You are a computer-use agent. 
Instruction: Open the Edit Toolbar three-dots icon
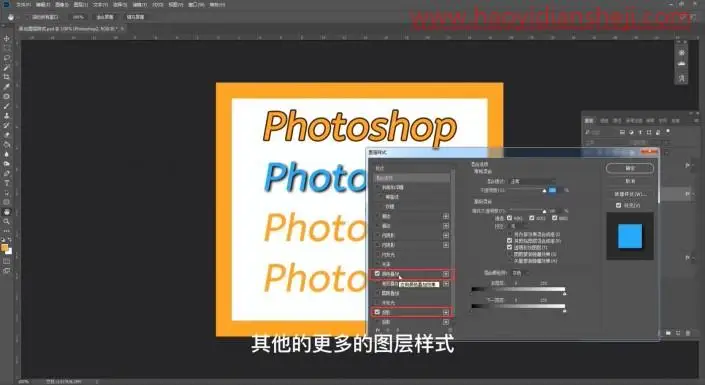click(6, 230)
